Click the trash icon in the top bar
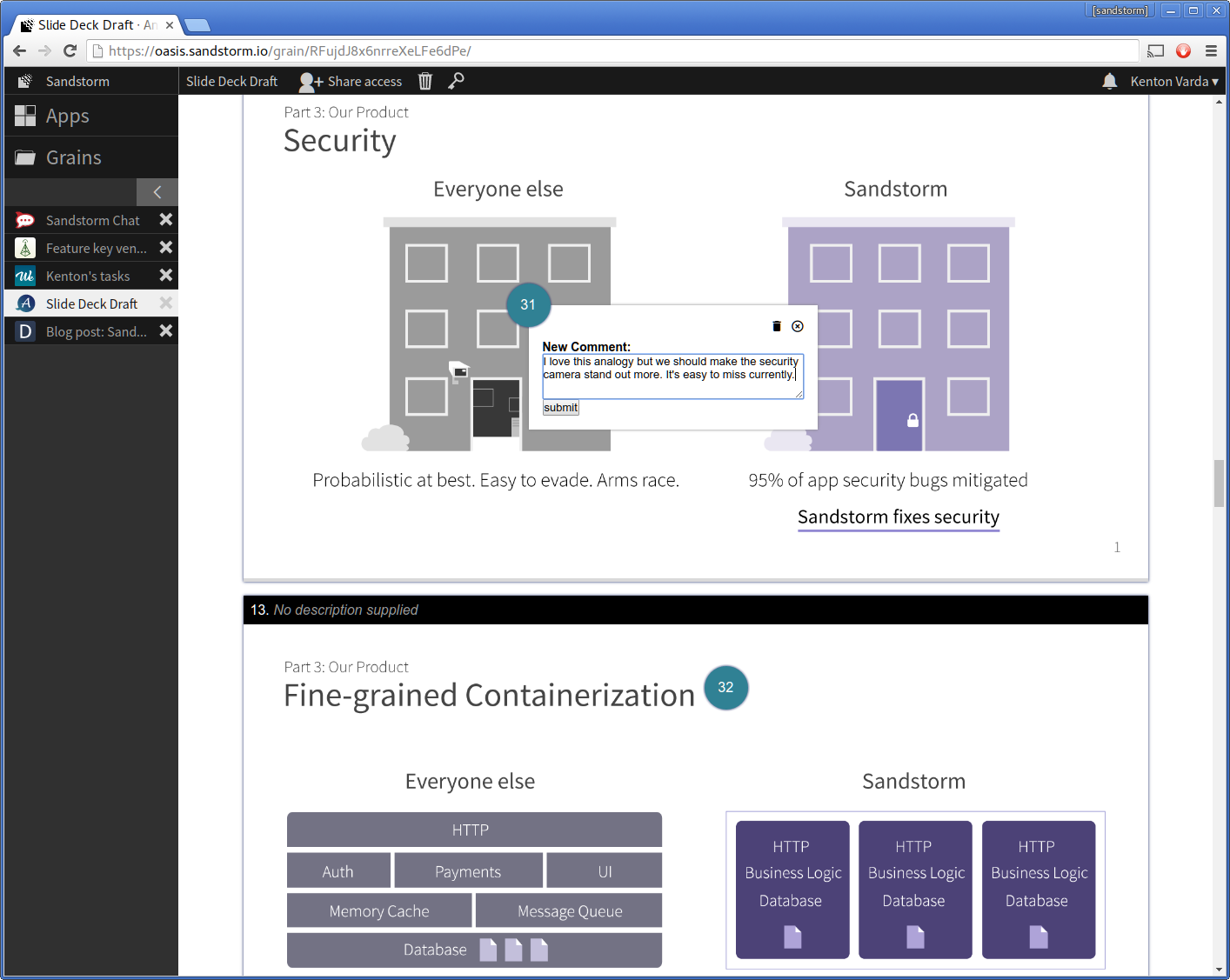Image resolution: width=1230 pixels, height=980 pixels. coord(424,81)
